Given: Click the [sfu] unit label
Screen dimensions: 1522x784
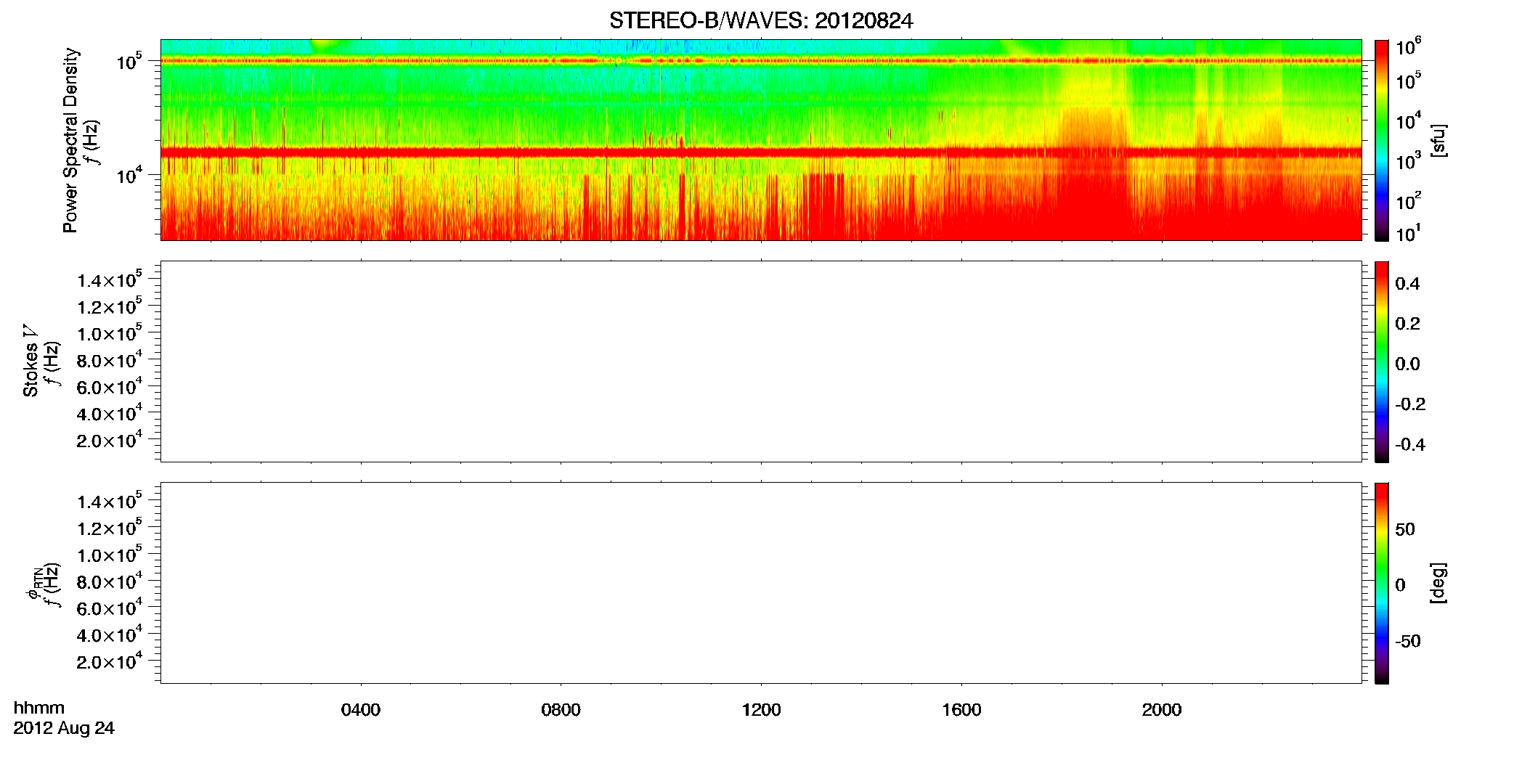Looking at the screenshot, I should (x=1438, y=140).
